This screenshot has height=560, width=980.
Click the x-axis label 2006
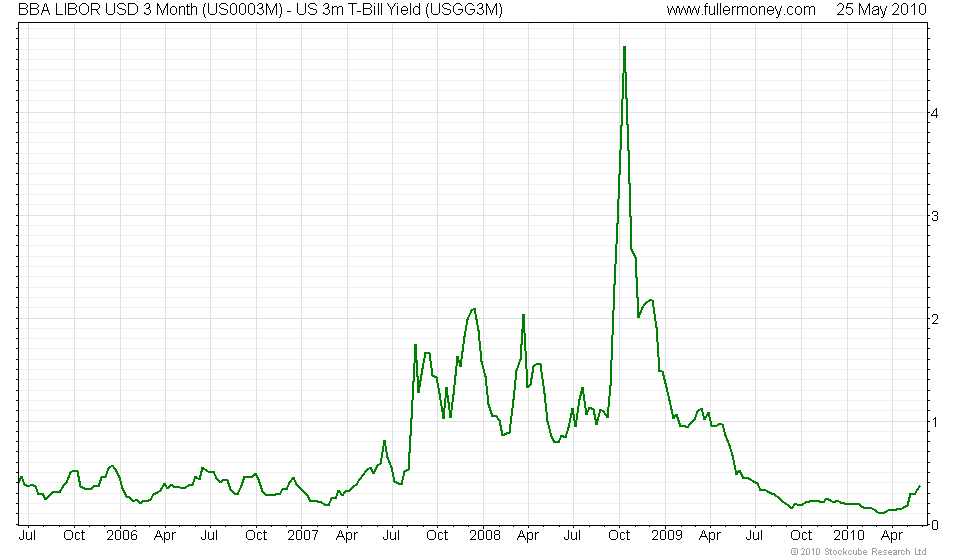point(121,536)
